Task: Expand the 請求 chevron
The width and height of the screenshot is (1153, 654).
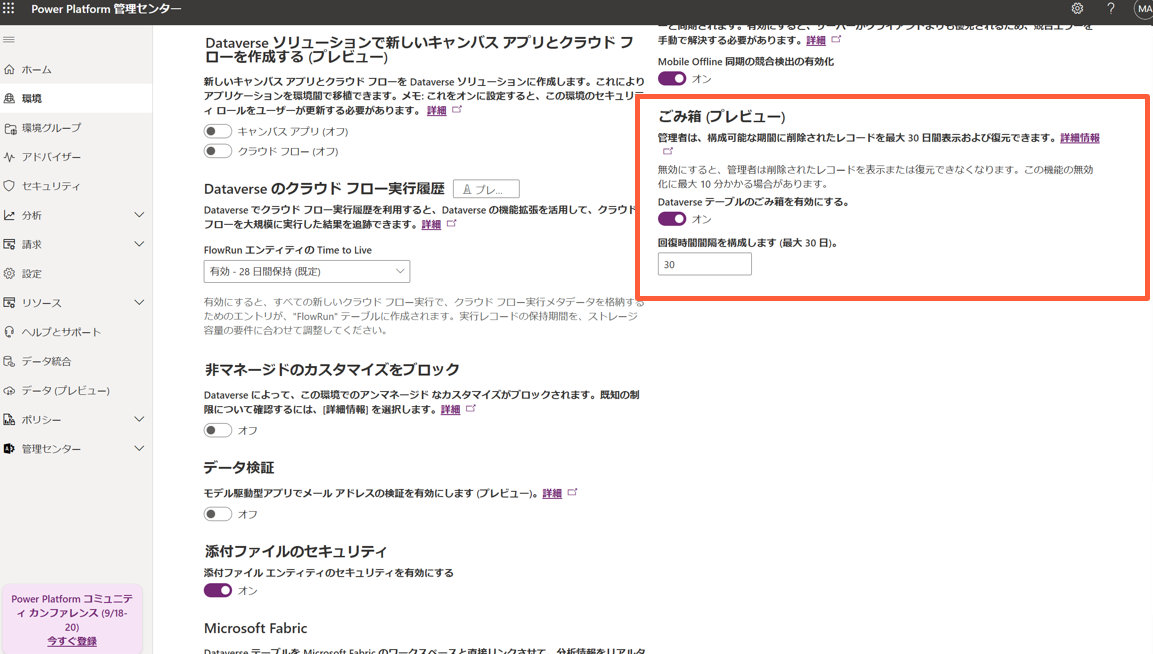Action: [x=139, y=244]
